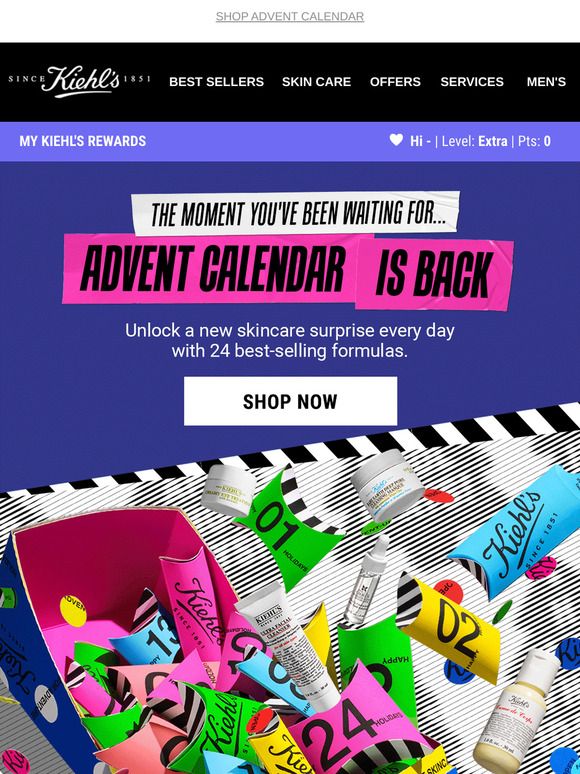The width and height of the screenshot is (580, 774).
Task: Select the Men's navigation item
Action: pyautogui.click(x=546, y=82)
